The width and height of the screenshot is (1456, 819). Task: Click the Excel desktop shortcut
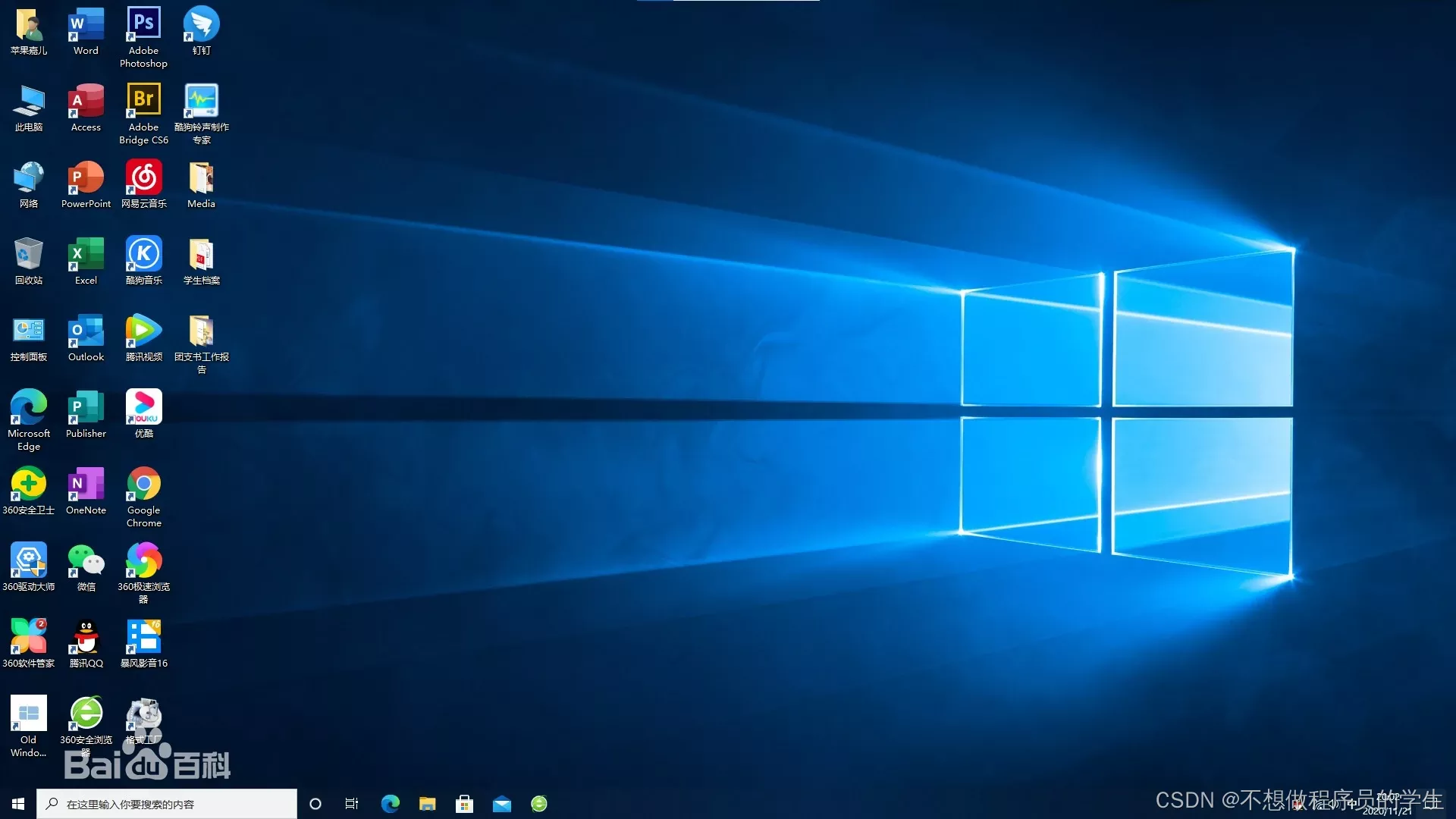[86, 254]
